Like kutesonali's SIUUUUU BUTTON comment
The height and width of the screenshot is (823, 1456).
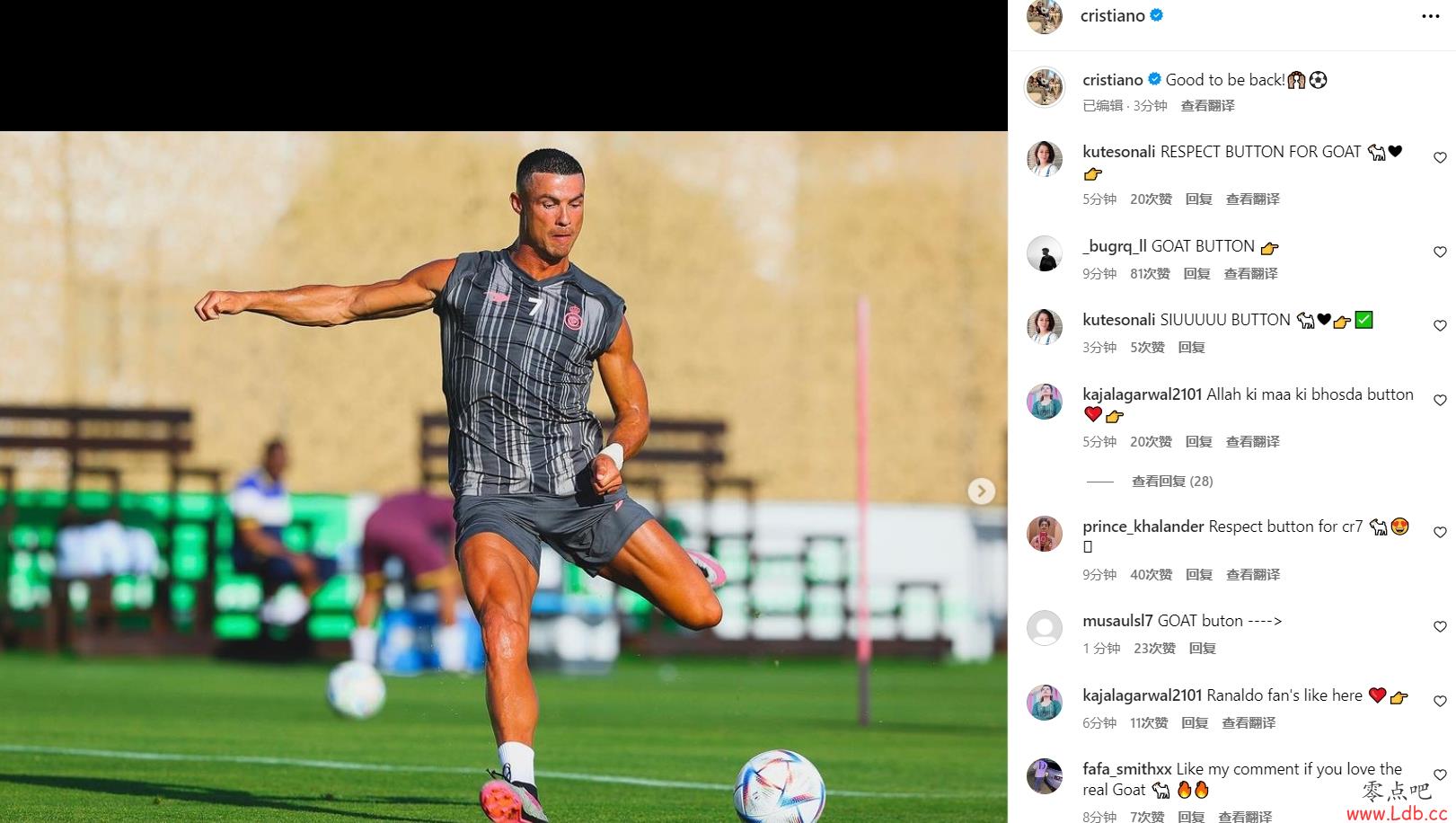point(1440,326)
